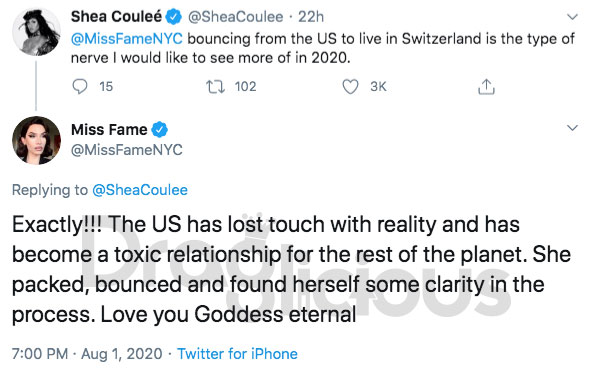Expand Miss Fame tweet options chevron
Image resolution: width=592 pixels, height=373 pixels.
572,128
